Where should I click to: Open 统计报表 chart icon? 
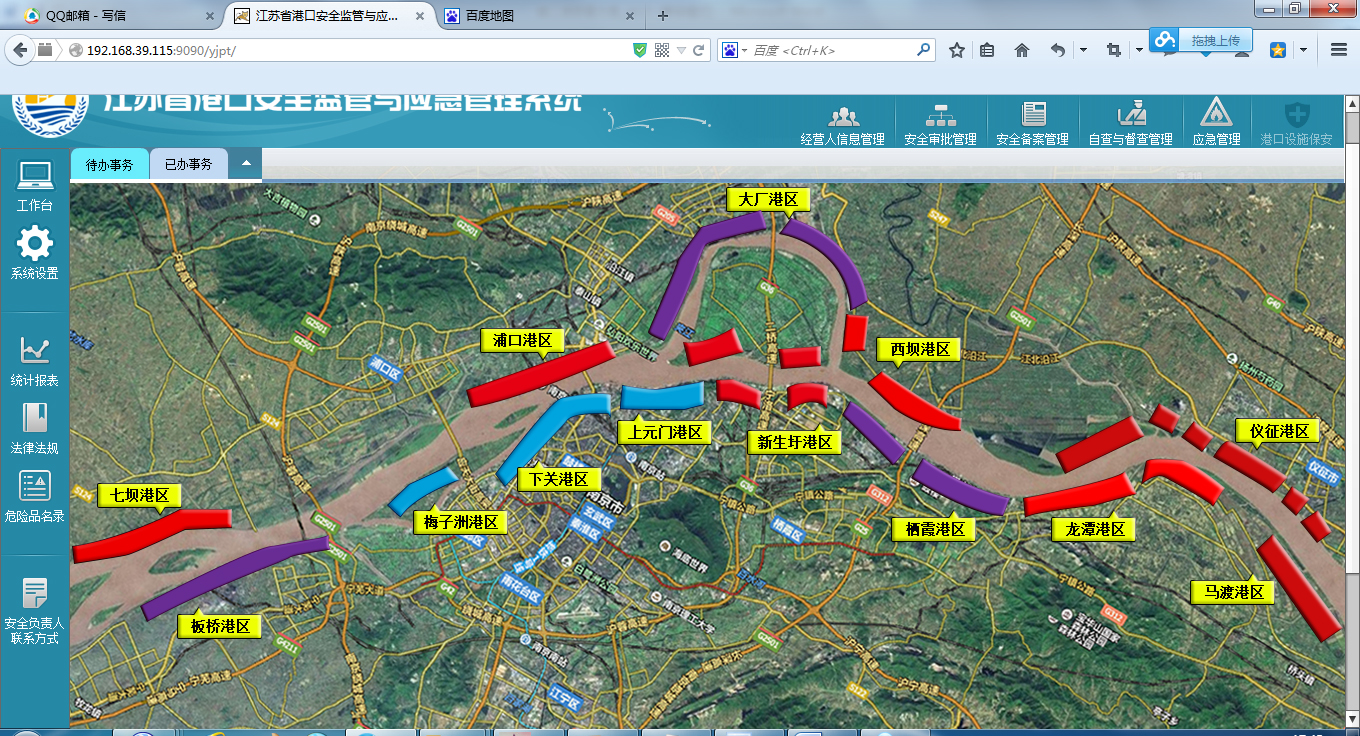35,352
